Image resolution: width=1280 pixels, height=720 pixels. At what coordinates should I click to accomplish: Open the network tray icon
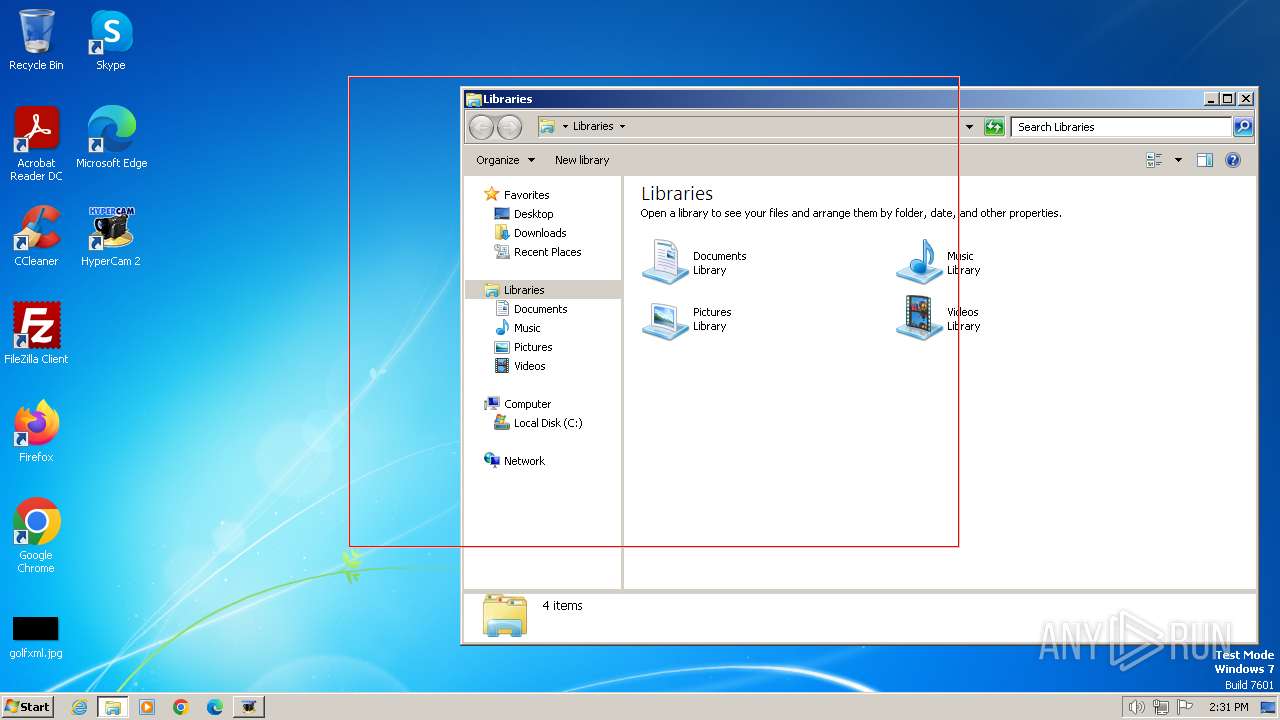[x=1161, y=707]
